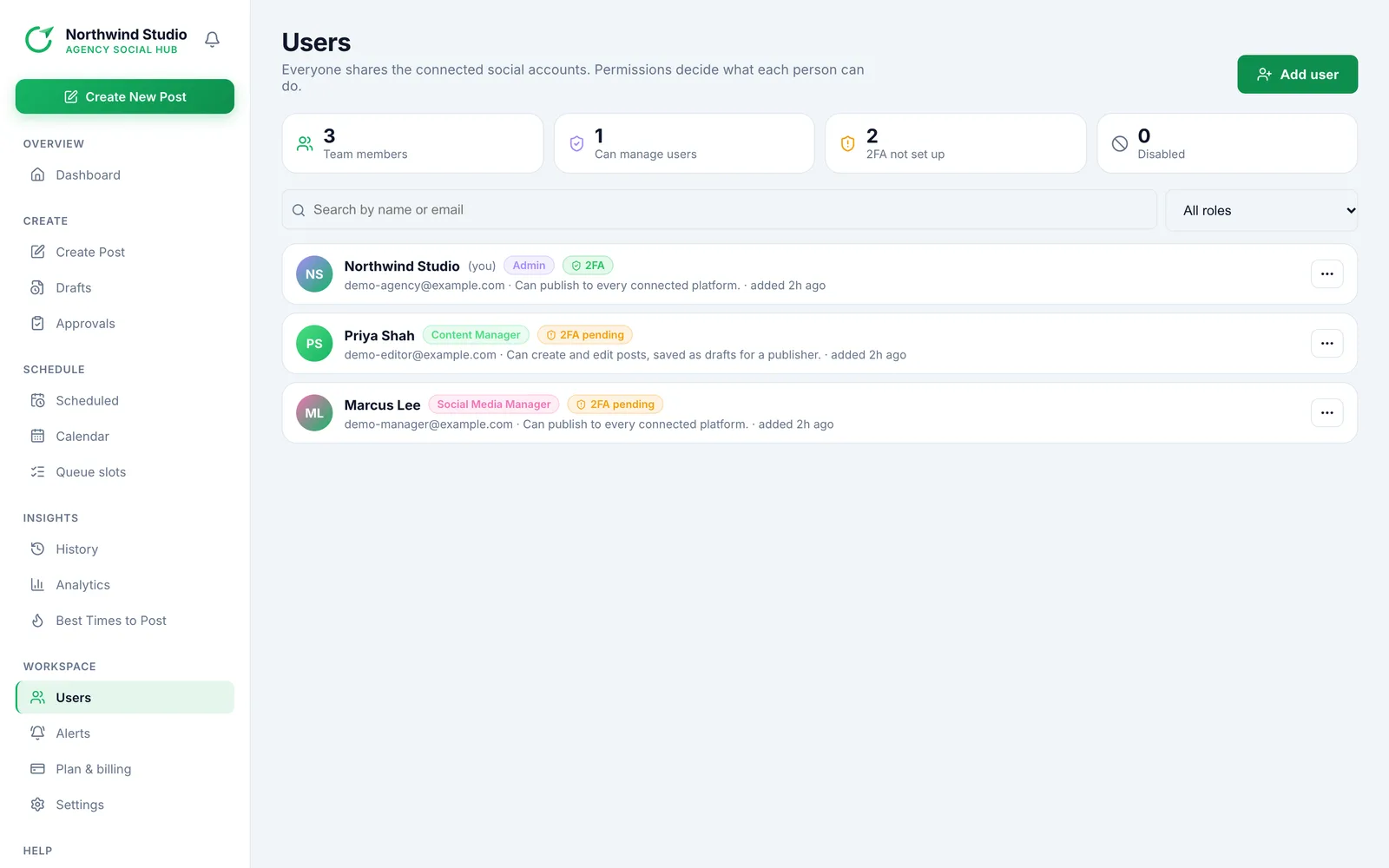
Task: Click the 2FA not set up card
Action: (955, 143)
